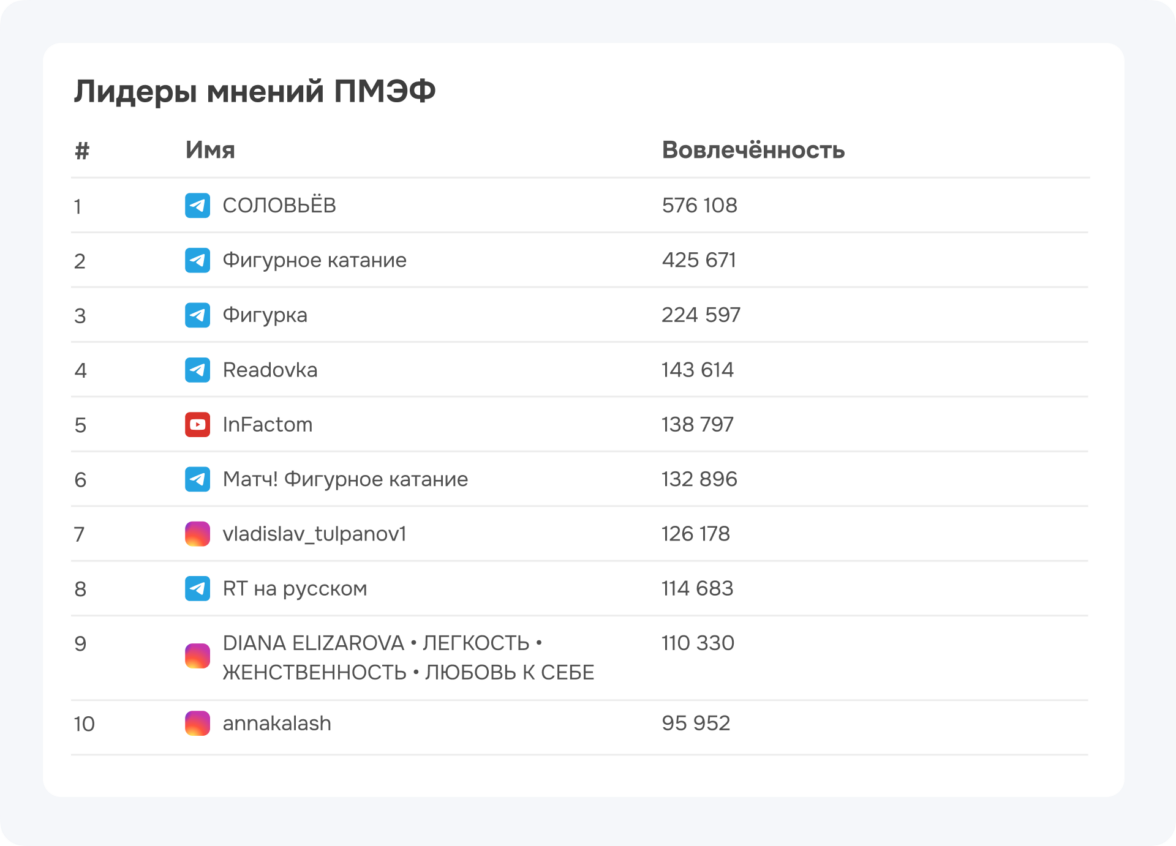Click the Telegram icon beside СОЛОВЬЁВ
The width and height of the screenshot is (1176, 846).
pos(198,206)
